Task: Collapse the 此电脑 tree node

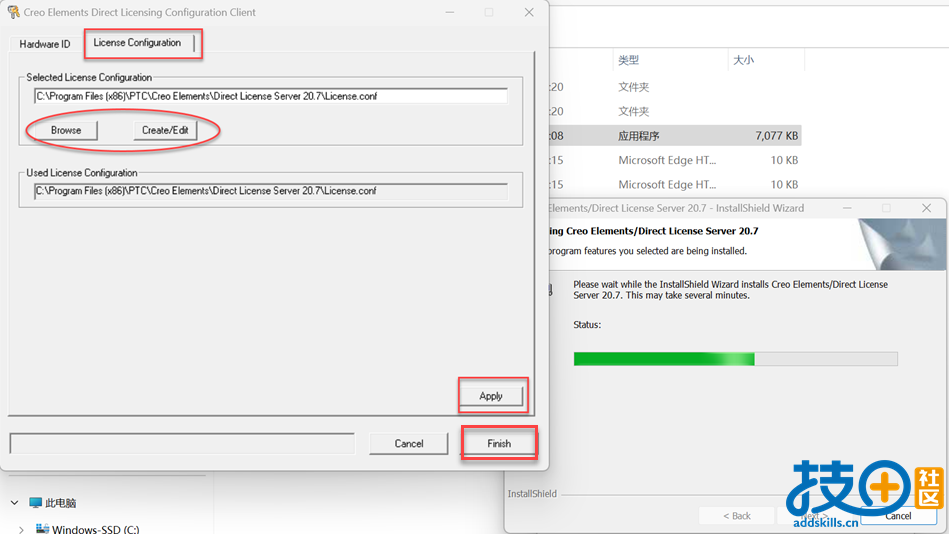Action: tap(15, 502)
